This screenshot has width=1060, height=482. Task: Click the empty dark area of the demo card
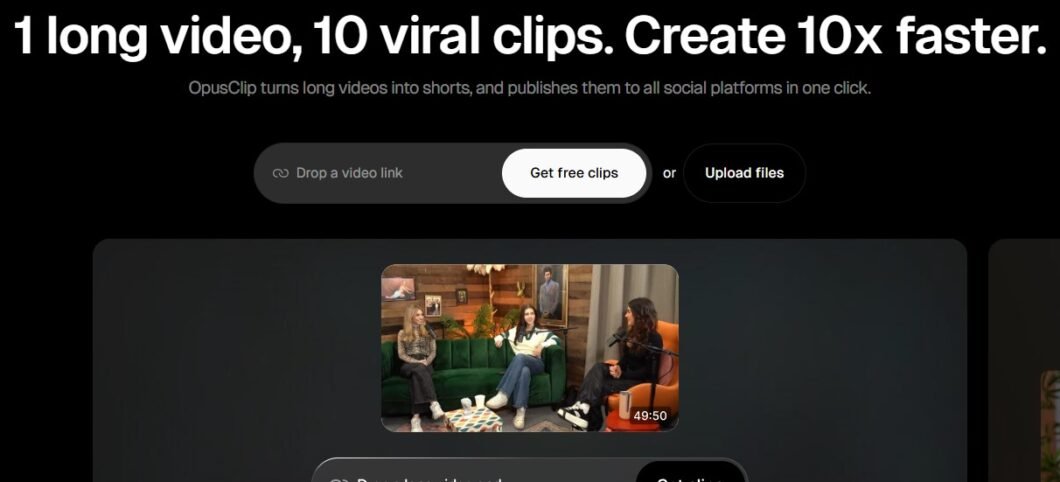point(230,360)
